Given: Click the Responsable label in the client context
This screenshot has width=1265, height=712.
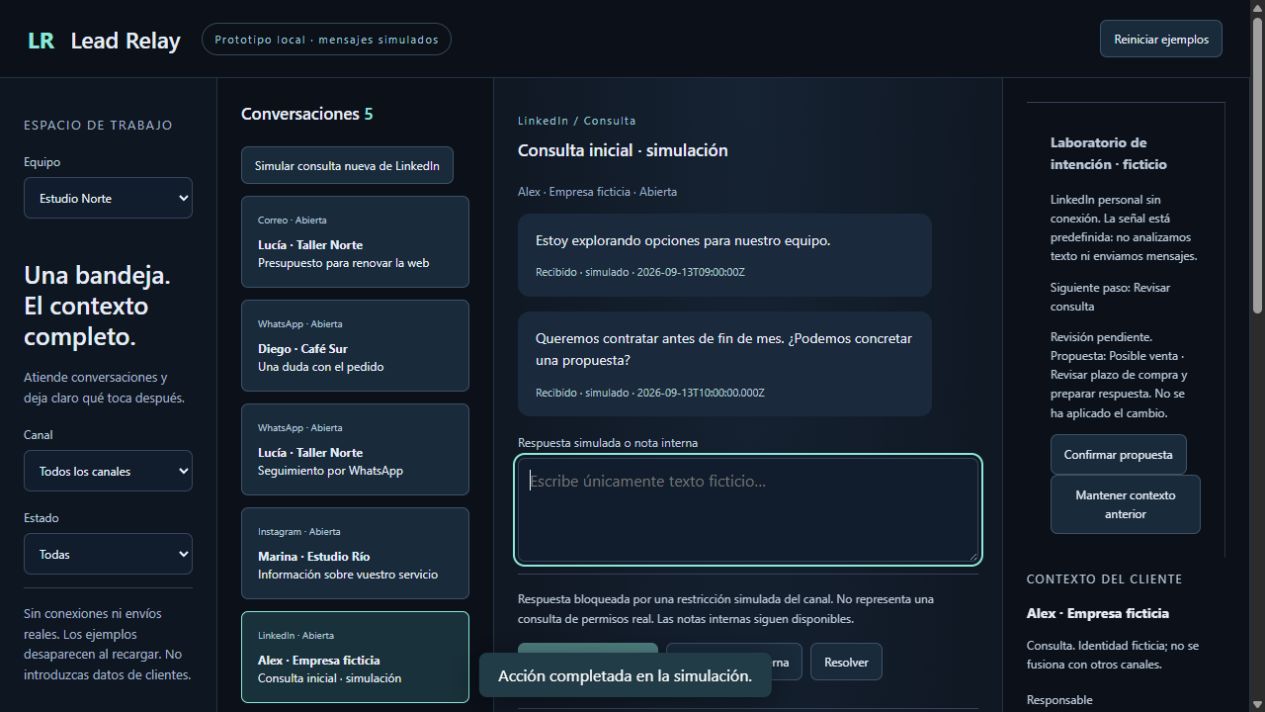Looking at the screenshot, I should click(x=1060, y=700).
